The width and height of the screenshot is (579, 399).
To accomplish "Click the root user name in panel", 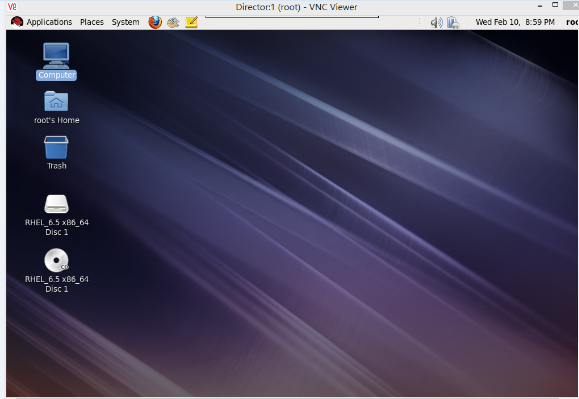I will click(x=572, y=22).
